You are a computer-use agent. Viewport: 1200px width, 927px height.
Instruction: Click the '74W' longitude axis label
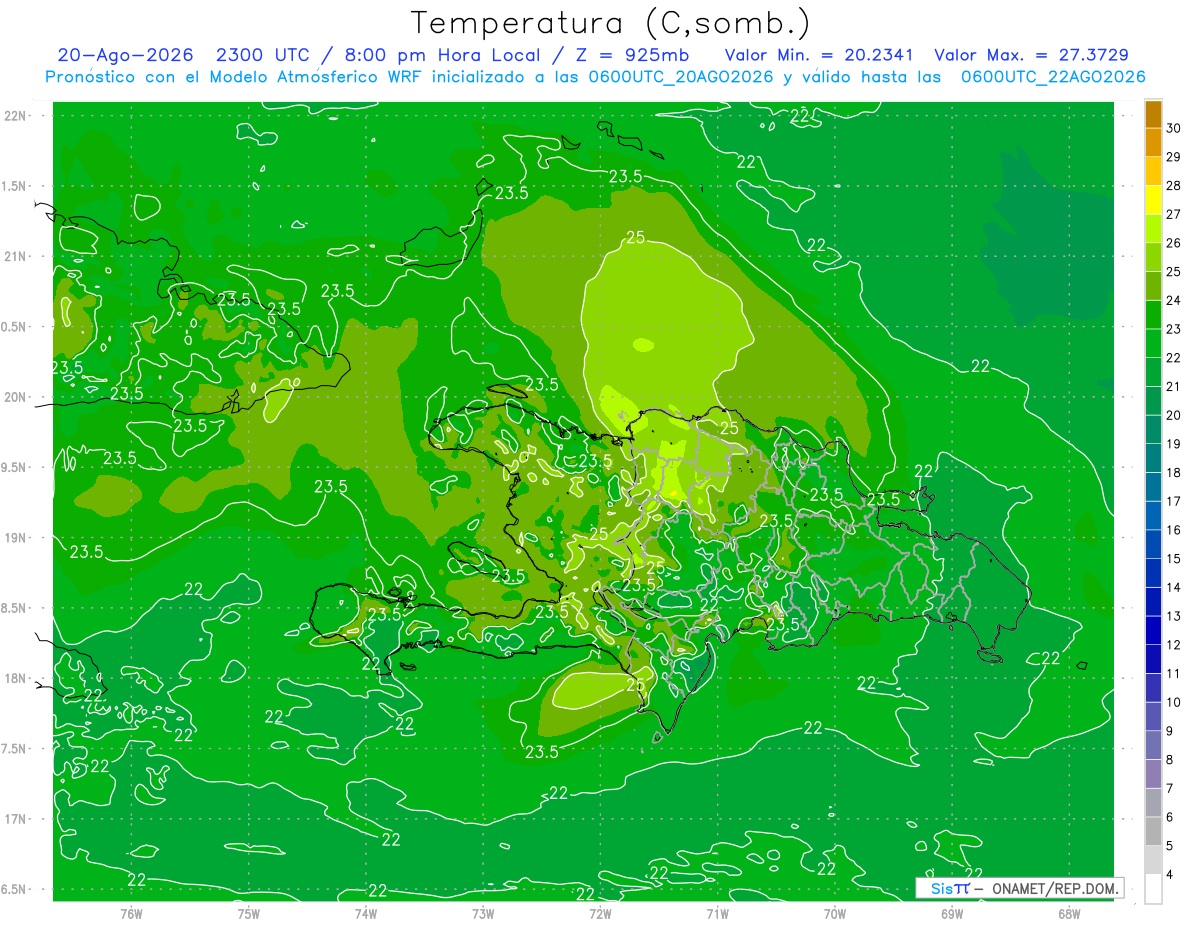pos(366,913)
